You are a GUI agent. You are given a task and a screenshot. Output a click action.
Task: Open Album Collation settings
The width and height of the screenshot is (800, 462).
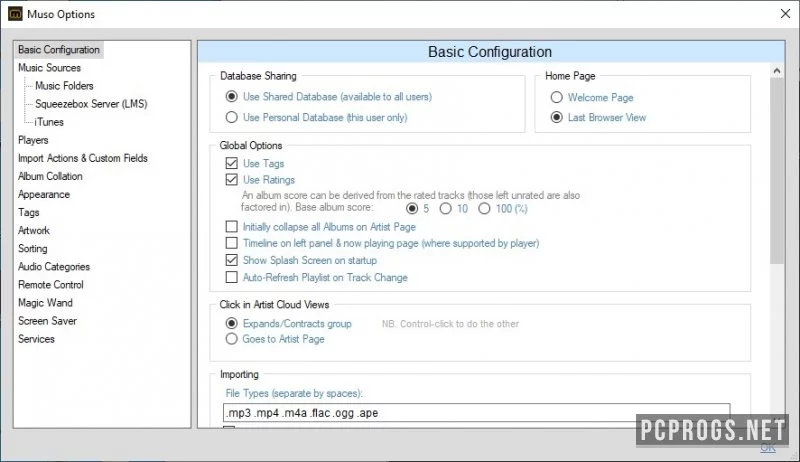[50, 176]
